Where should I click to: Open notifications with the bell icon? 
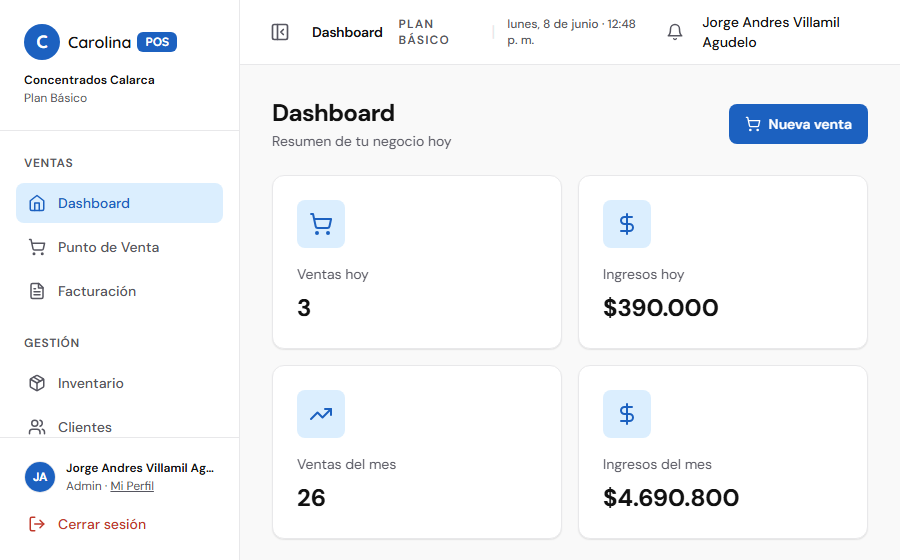[675, 32]
